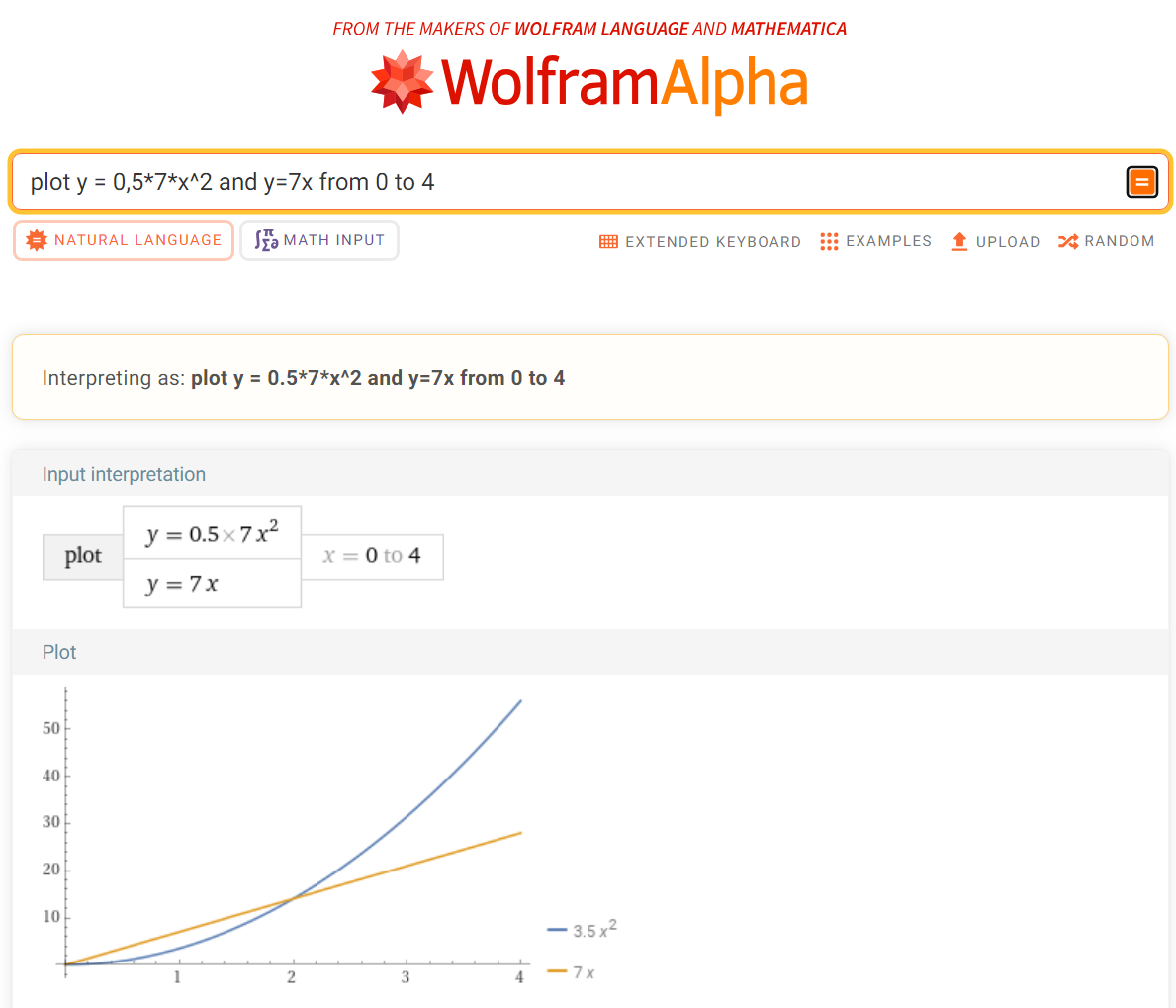Image resolution: width=1176 pixels, height=1008 pixels.
Task: Click the orange compute submit icon
Action: (1141, 182)
